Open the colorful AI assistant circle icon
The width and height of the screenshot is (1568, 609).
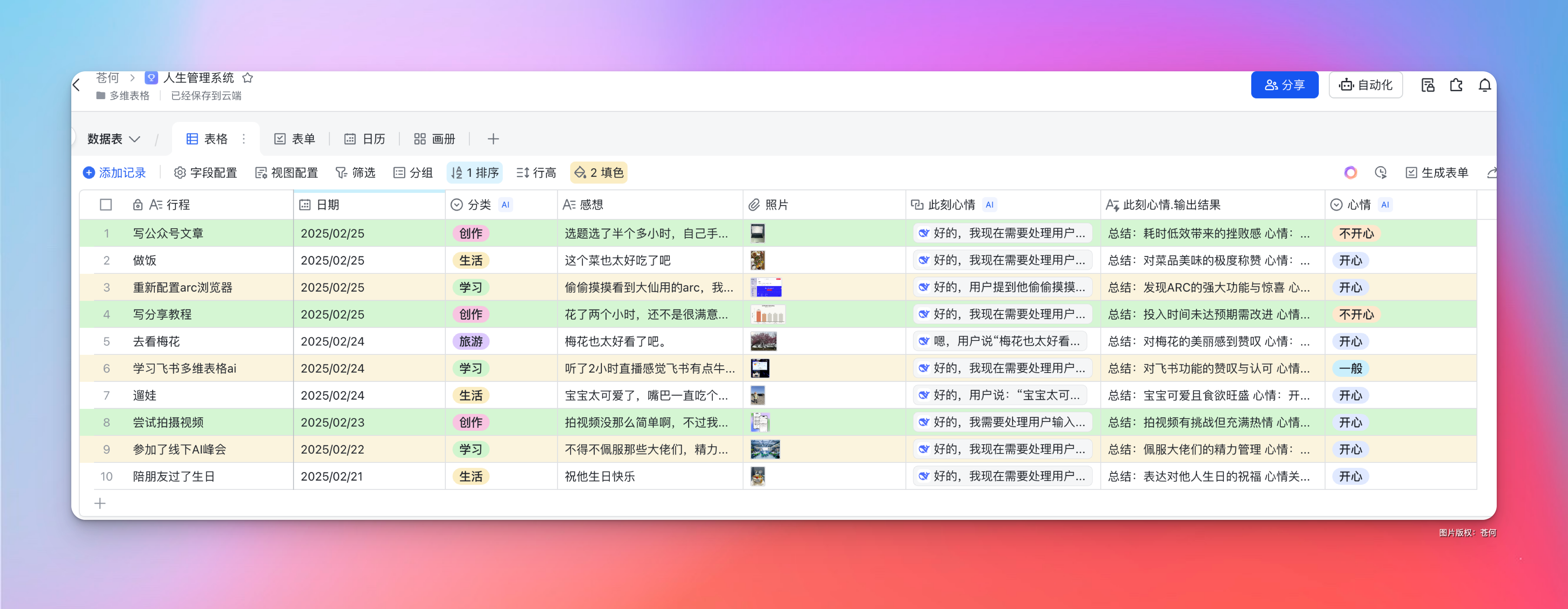click(1350, 173)
